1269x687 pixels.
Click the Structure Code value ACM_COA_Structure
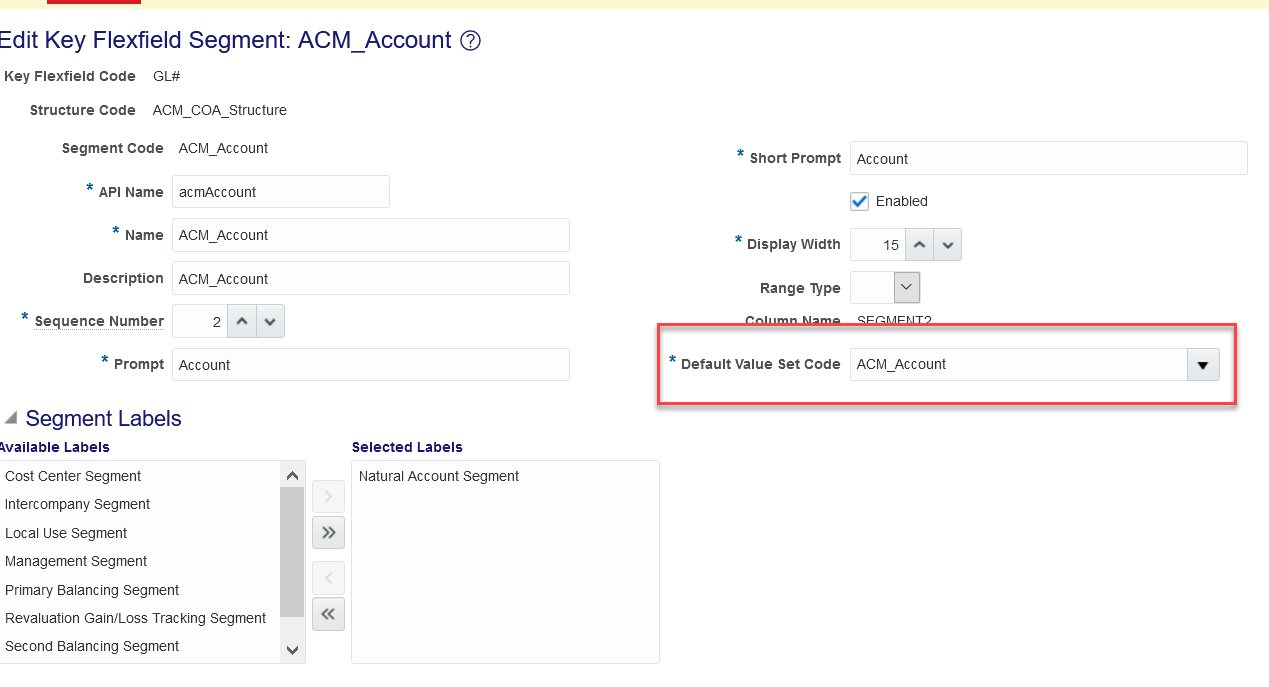[220, 110]
